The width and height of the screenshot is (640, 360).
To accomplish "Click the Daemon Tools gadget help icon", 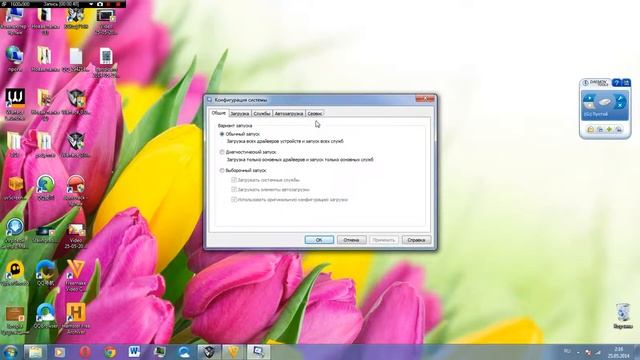I will (617, 83).
